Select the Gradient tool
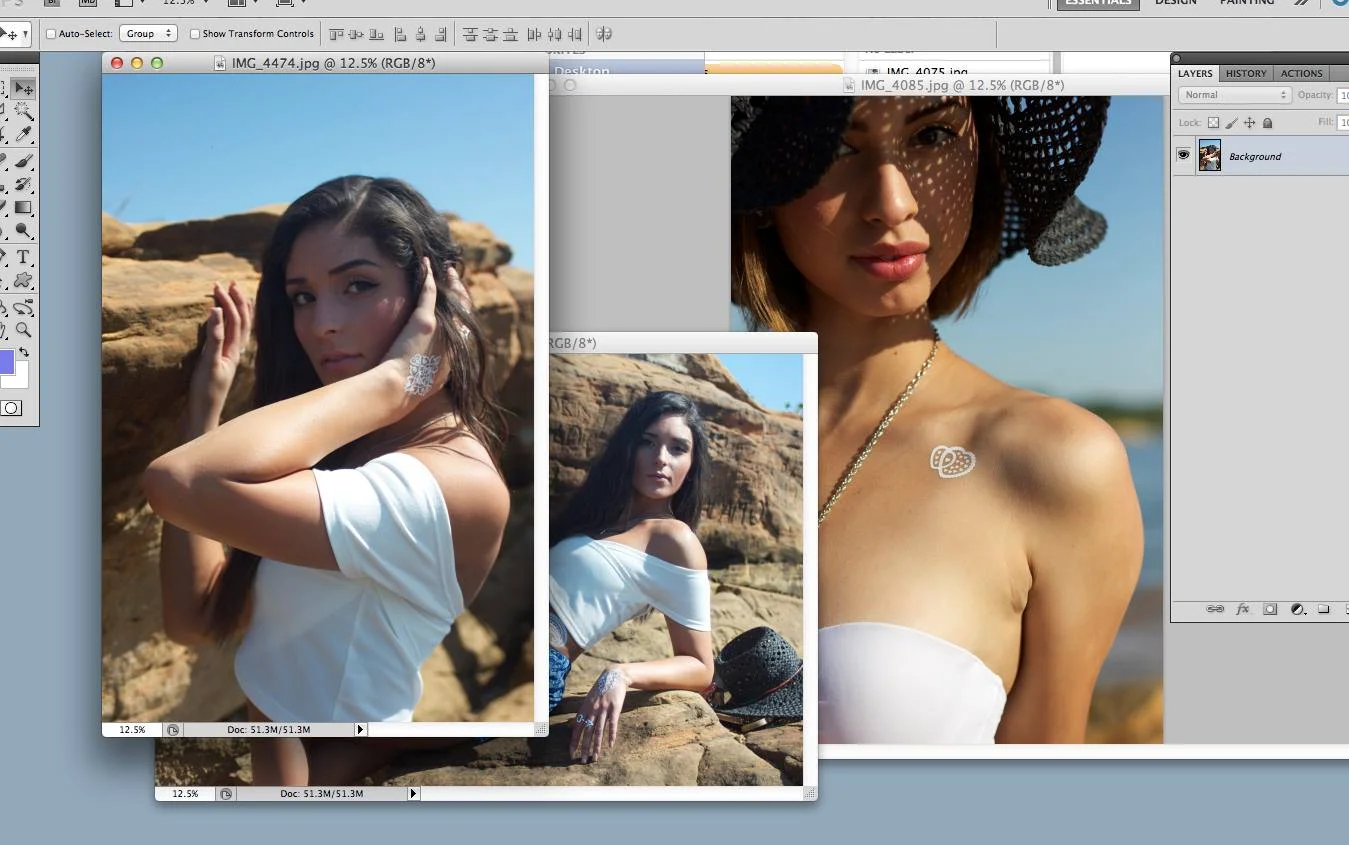The width and height of the screenshot is (1349, 845). click(23, 207)
